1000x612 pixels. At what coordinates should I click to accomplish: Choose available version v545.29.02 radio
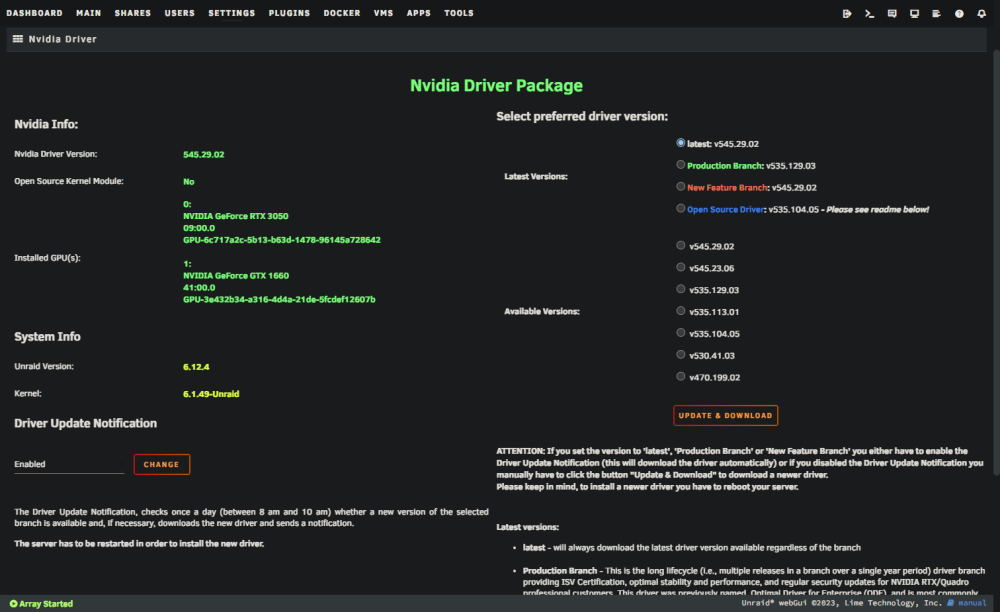[680, 245]
